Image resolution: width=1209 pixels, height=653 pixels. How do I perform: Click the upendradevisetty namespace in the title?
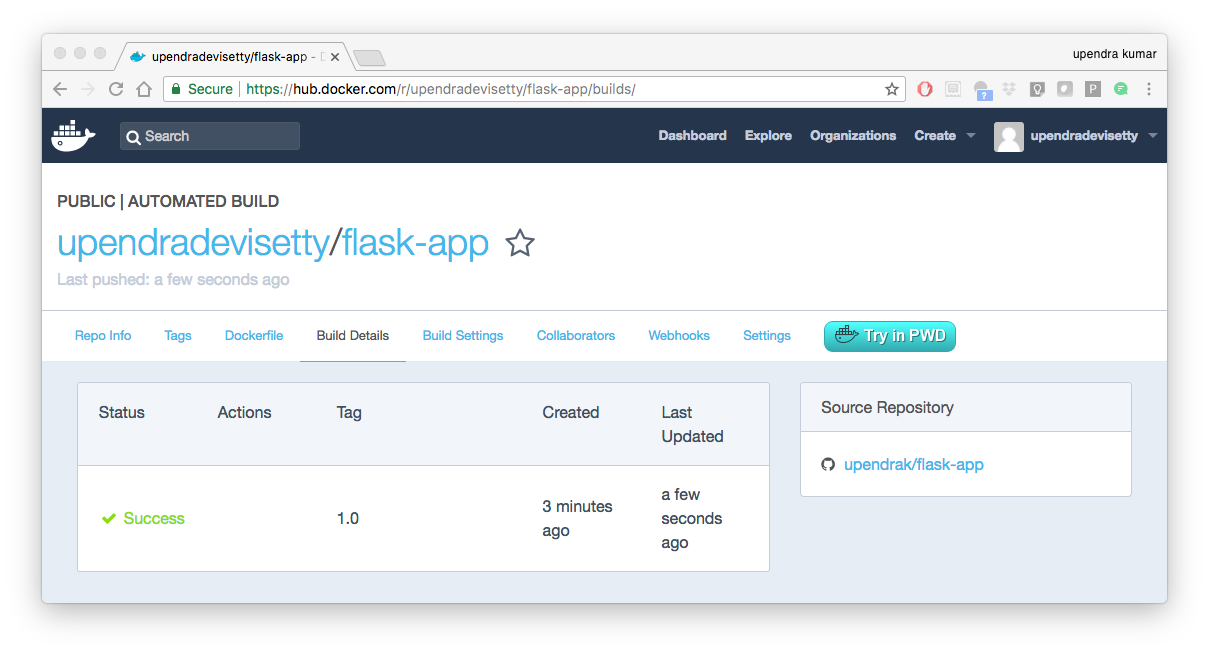click(x=193, y=243)
